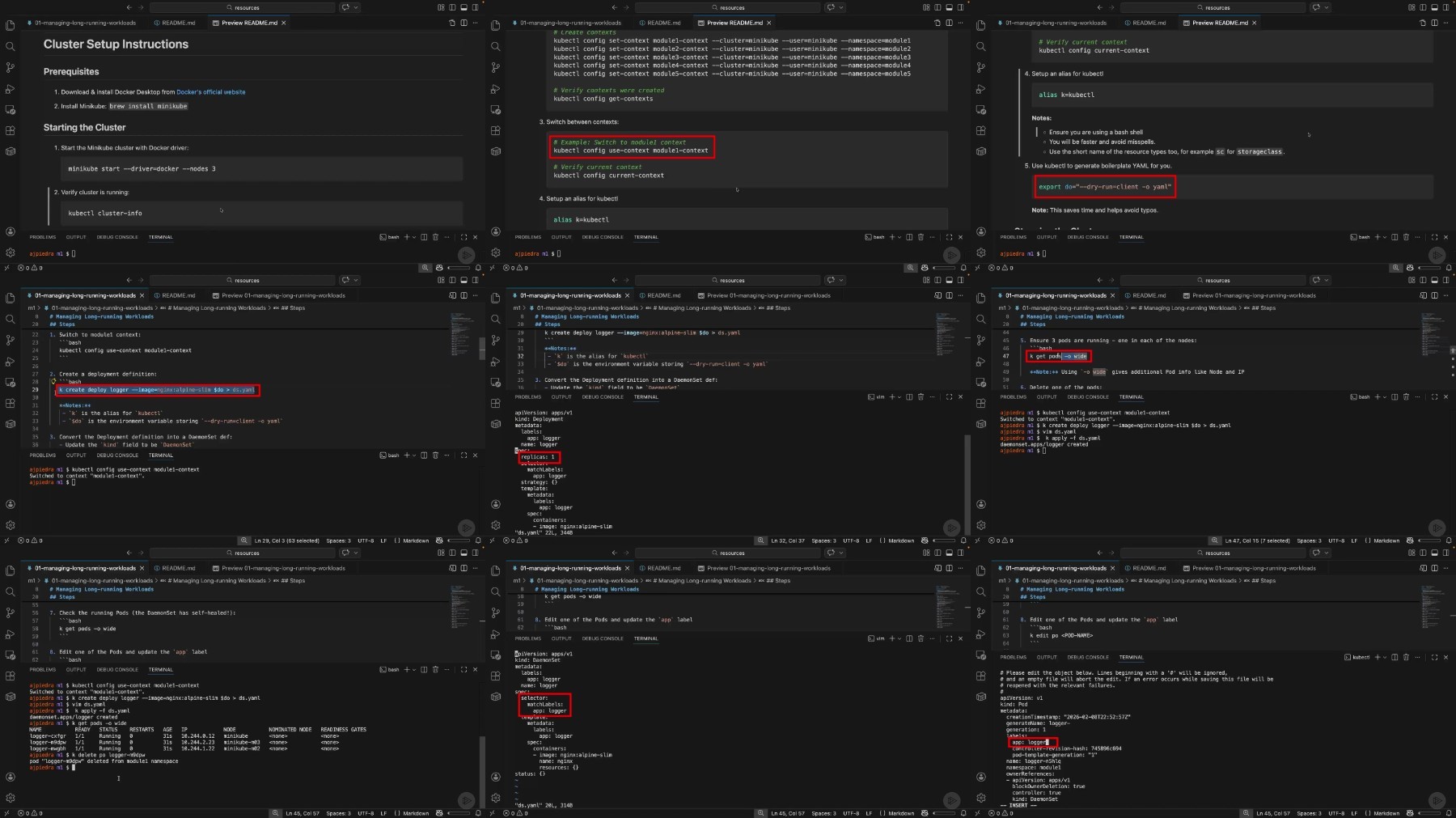Open the UTF-8 encoding picker in bottom-center window
This screenshot has height=818, width=1456.
(851, 813)
